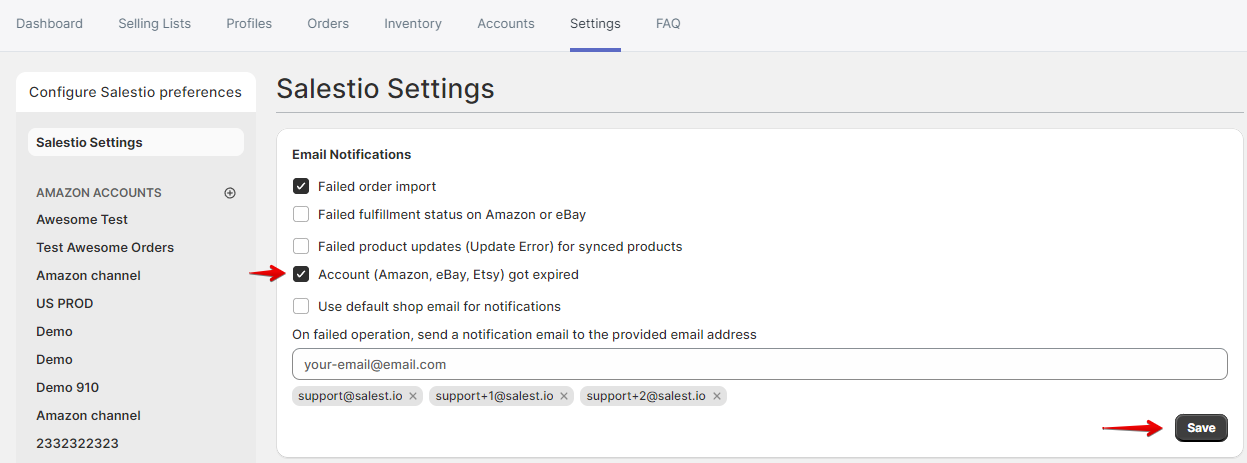The height and width of the screenshot is (463, 1247).
Task: Click the support@salest.io tag text
Action: click(350, 396)
